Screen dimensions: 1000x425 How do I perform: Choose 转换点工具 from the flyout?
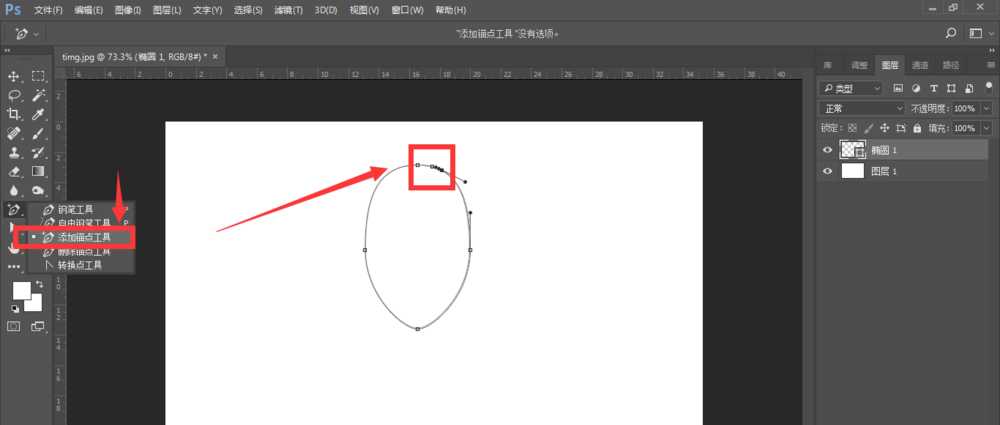80,265
